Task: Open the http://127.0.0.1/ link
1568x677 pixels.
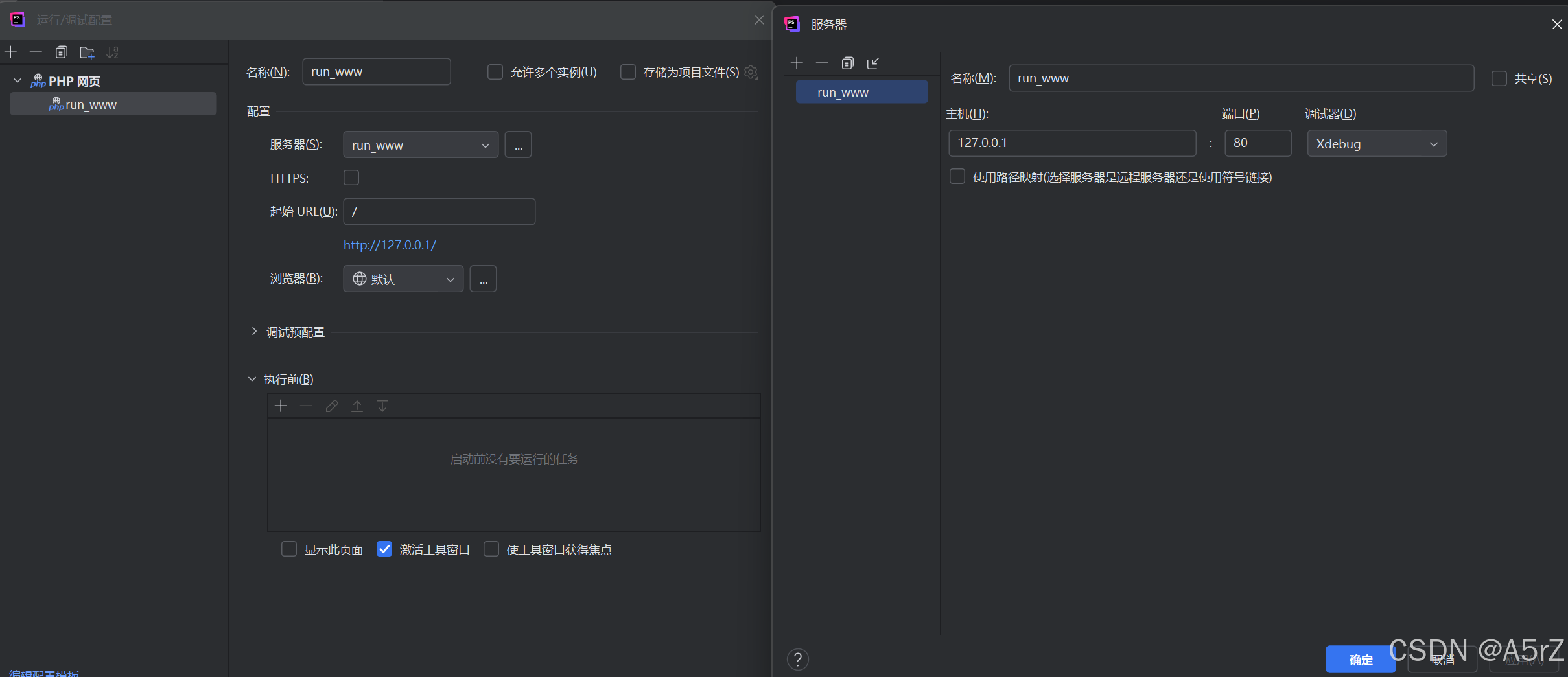Action: pos(389,245)
